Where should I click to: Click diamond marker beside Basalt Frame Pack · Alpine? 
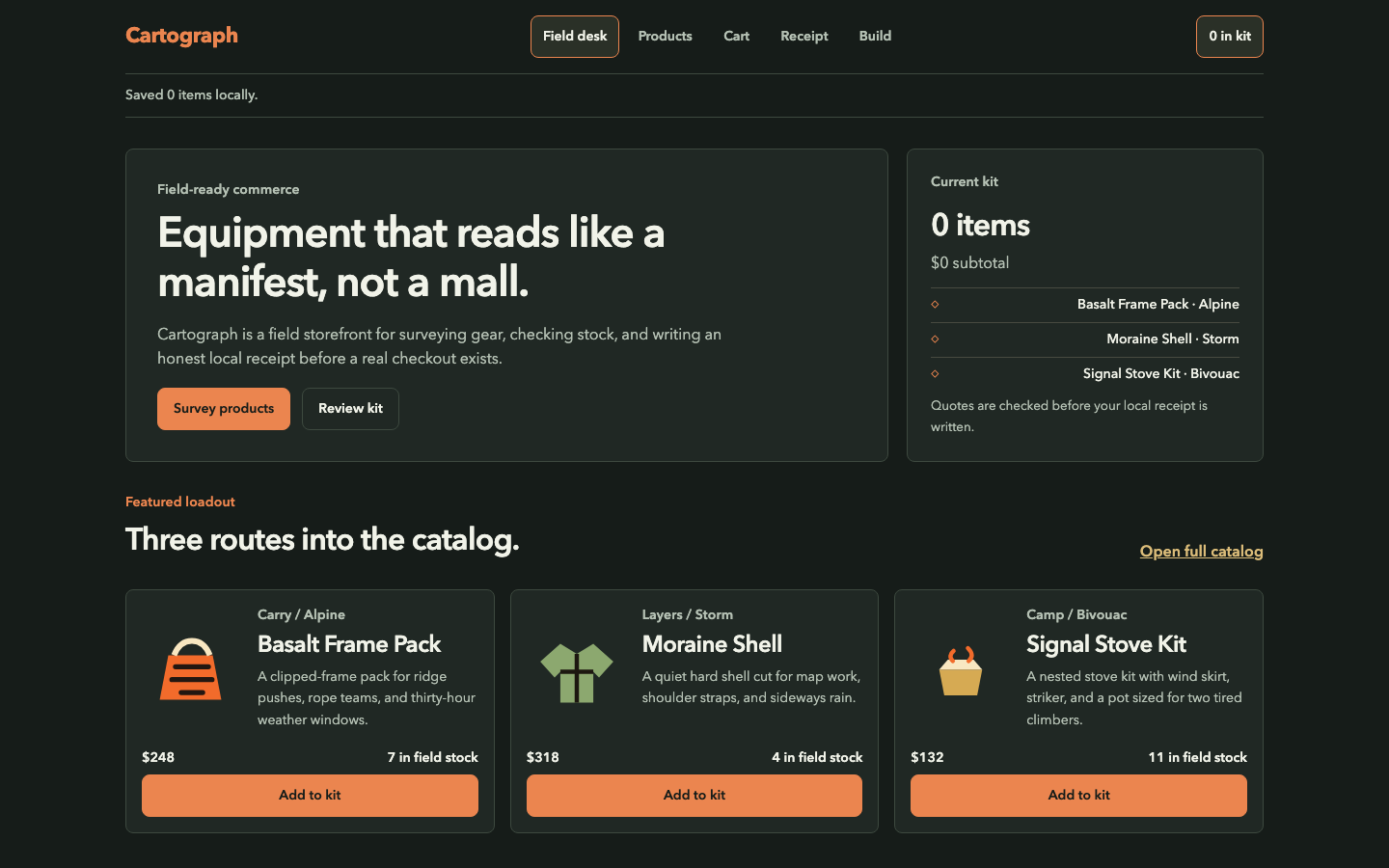point(935,305)
